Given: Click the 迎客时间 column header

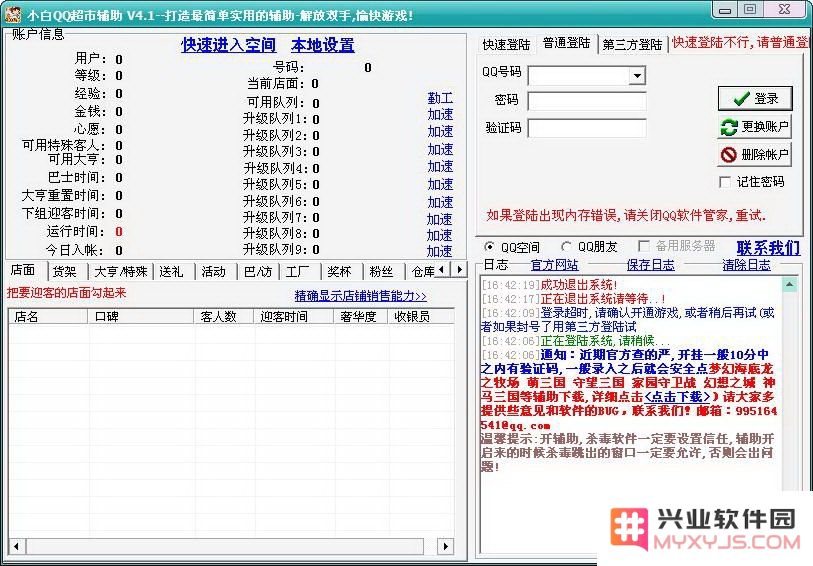Looking at the screenshot, I should (294, 316).
